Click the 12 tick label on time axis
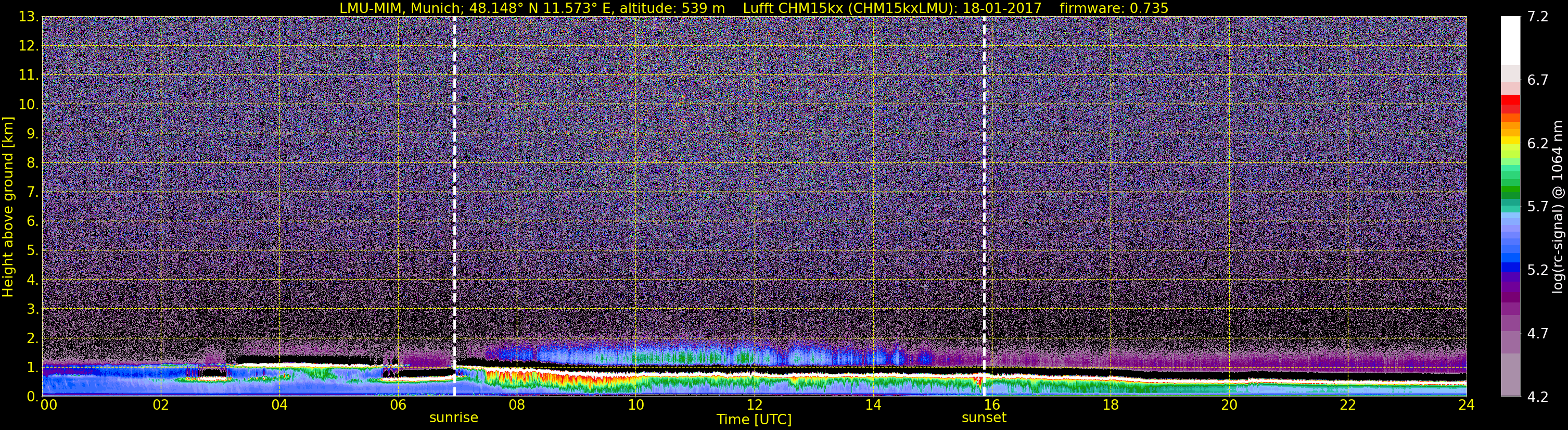Image resolution: width=1568 pixels, height=430 pixels. pyautogui.click(x=754, y=405)
